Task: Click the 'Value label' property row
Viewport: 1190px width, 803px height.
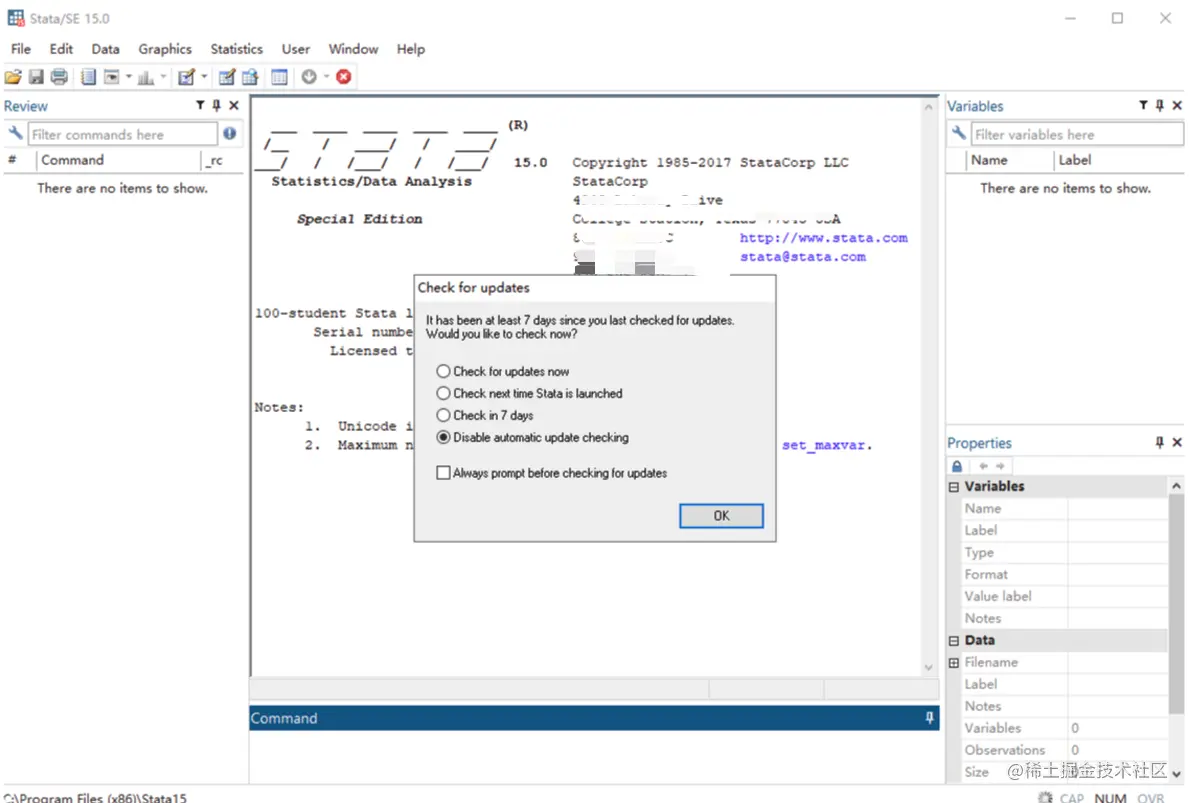Action: 1064,596
